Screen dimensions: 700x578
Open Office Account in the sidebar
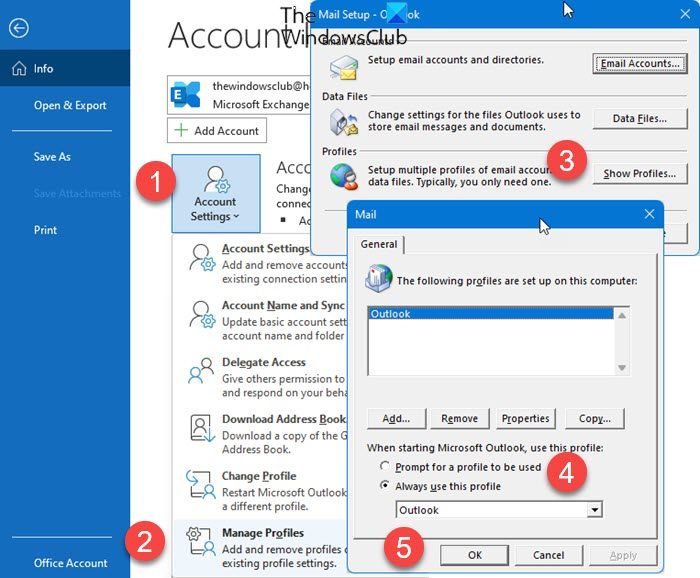coord(71,563)
